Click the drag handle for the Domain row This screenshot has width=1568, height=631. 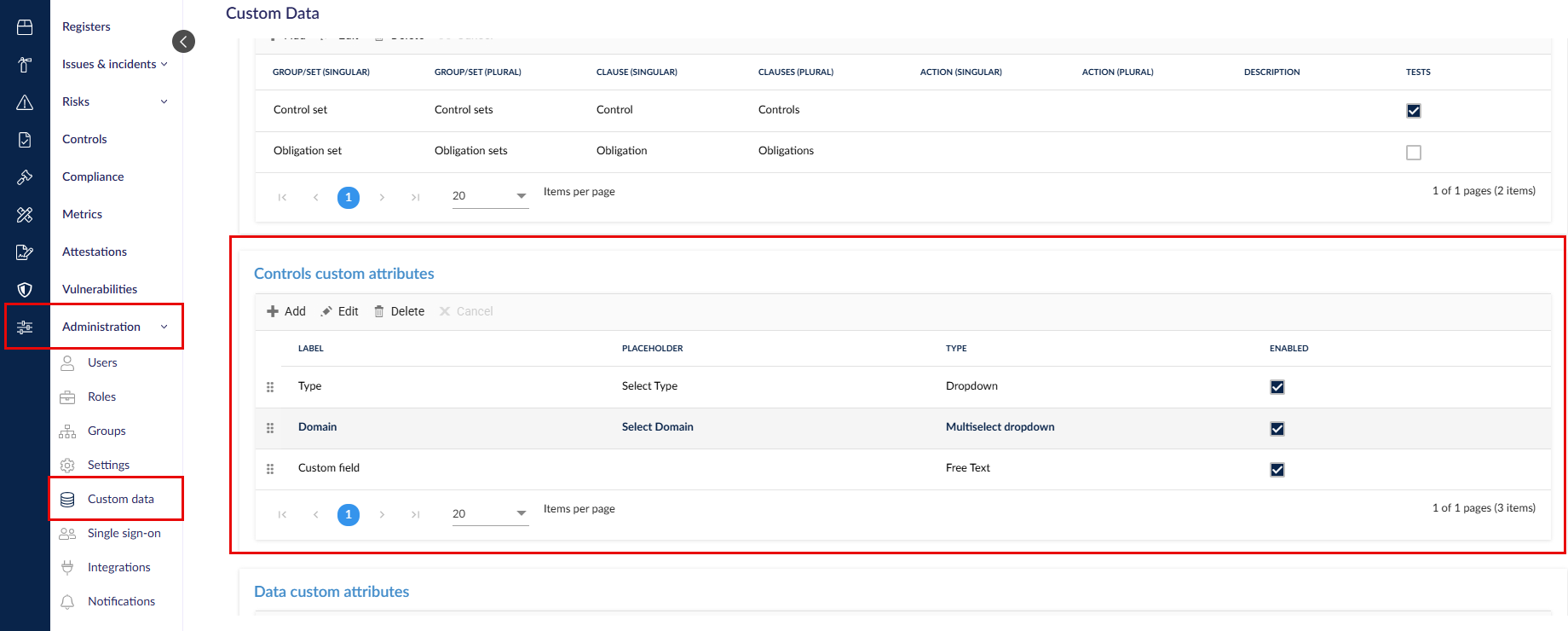tap(270, 428)
